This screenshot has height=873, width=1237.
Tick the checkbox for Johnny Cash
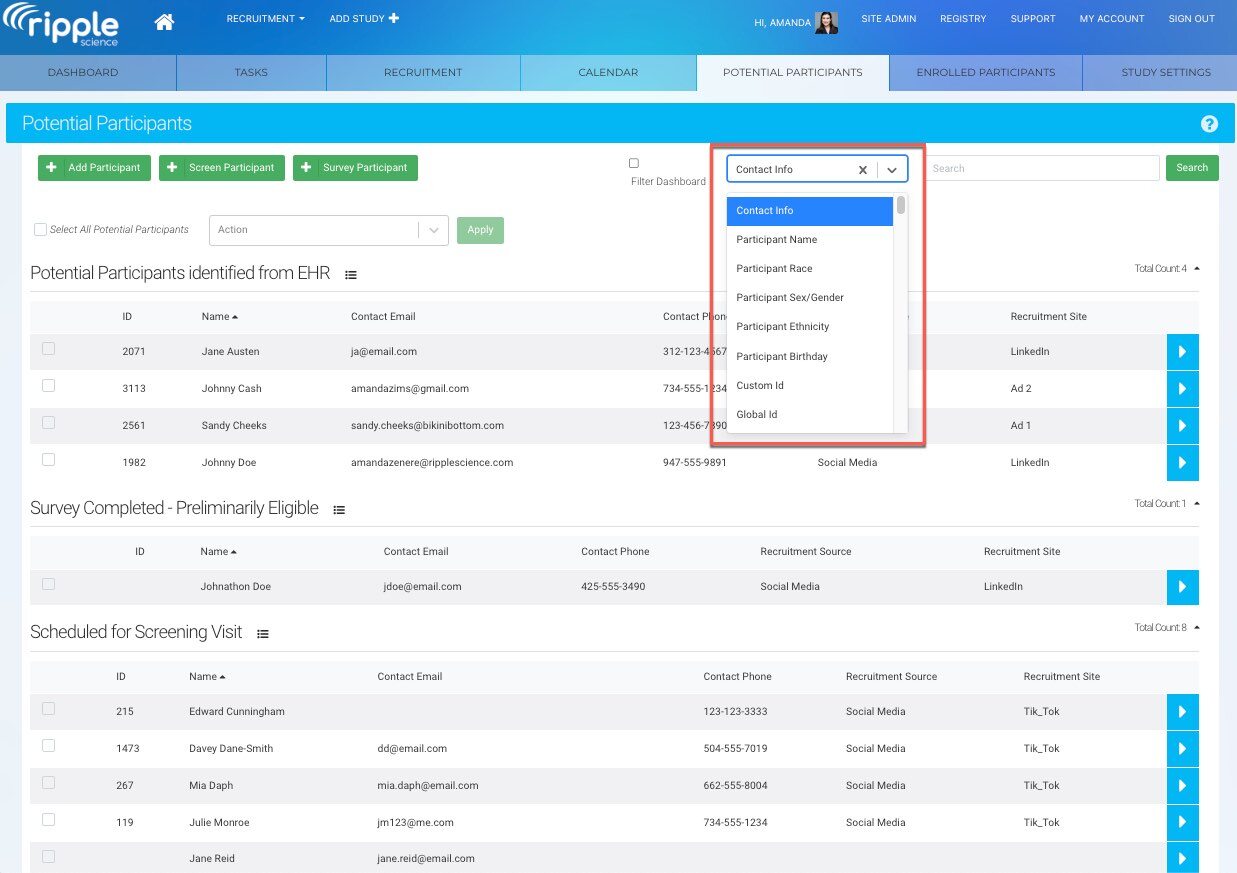(x=49, y=386)
